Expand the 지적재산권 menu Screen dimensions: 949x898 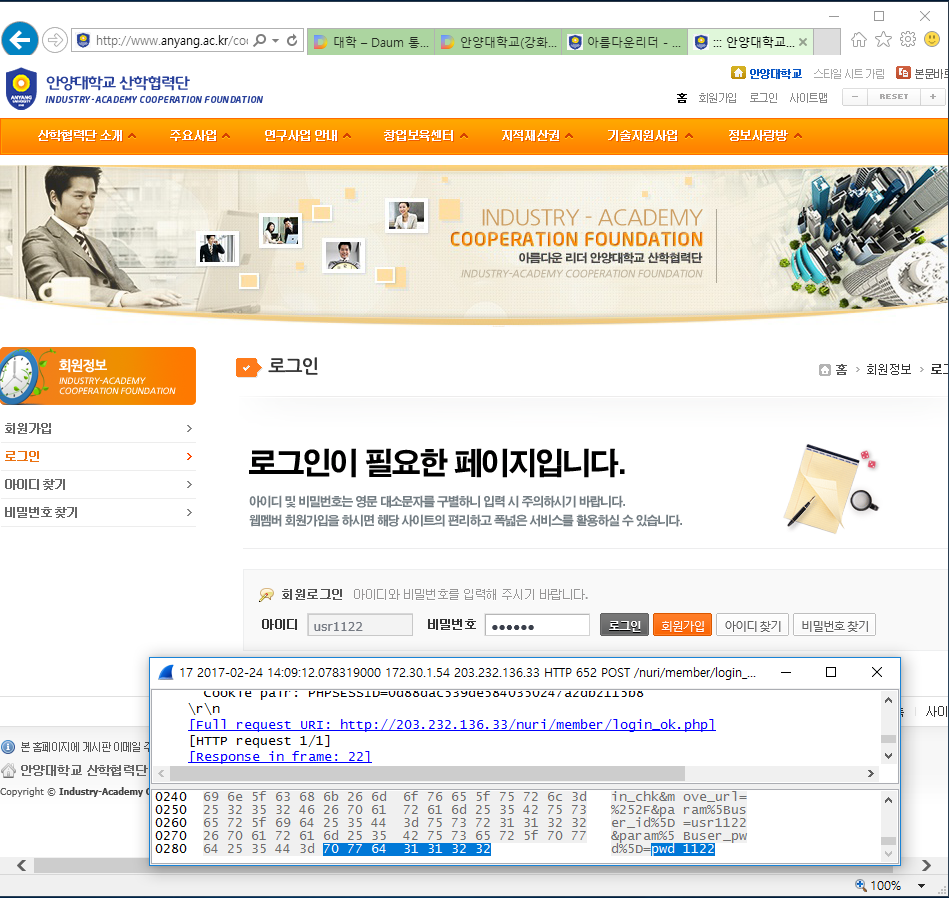(537, 136)
